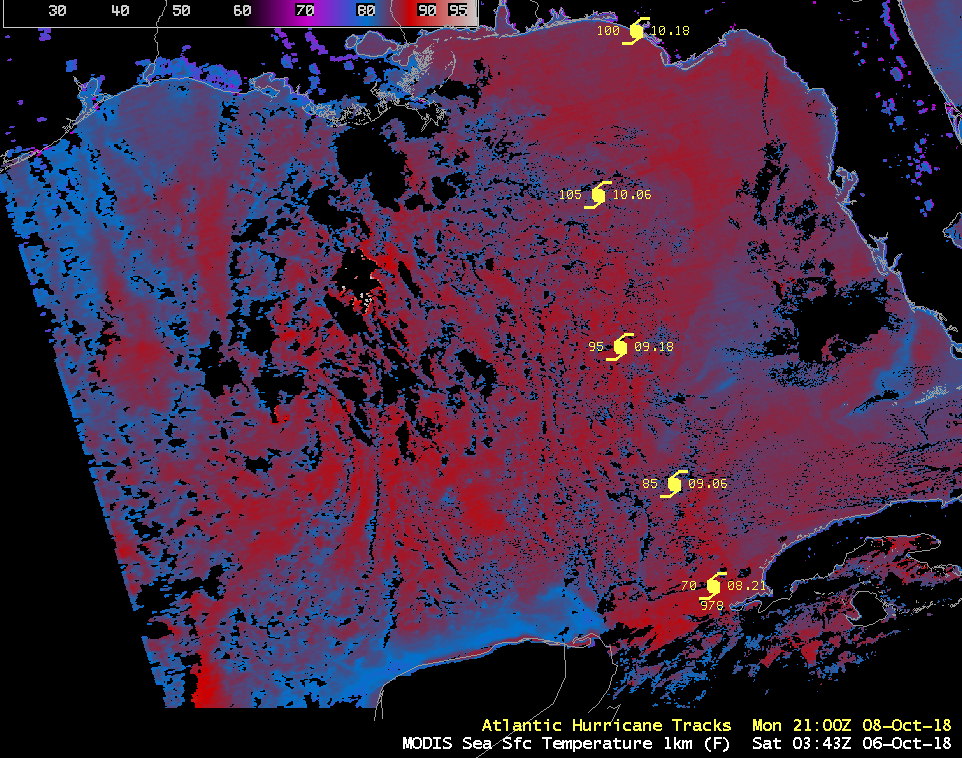Click the wind speed value 105
The width and height of the screenshot is (962, 758).
tap(570, 195)
